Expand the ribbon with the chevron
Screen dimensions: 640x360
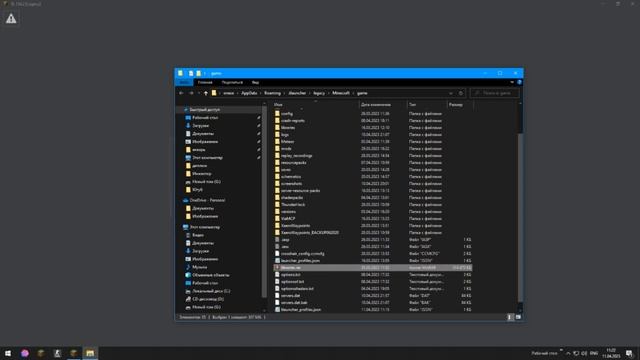click(512, 82)
